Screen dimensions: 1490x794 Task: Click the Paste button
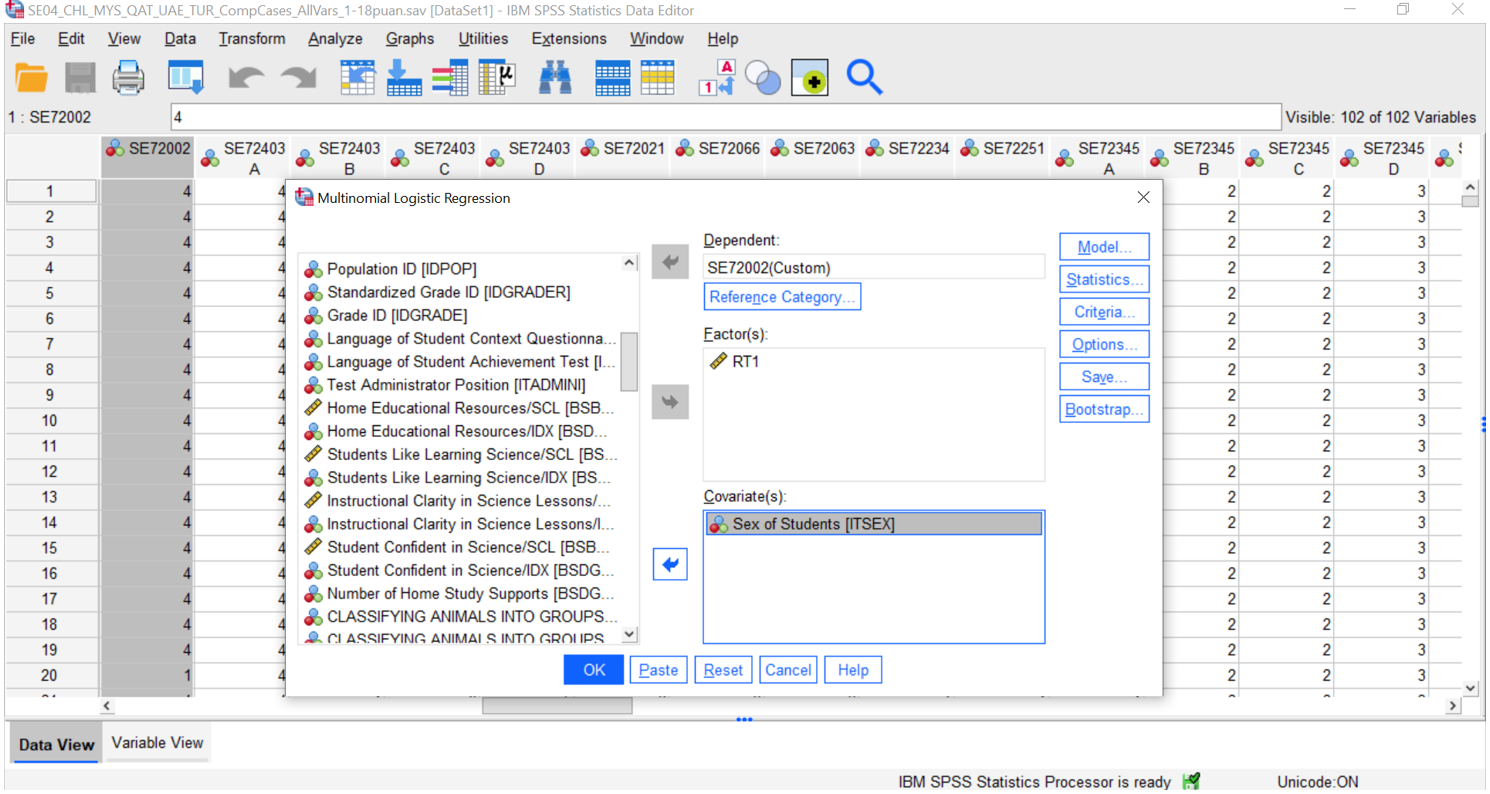[x=658, y=670]
